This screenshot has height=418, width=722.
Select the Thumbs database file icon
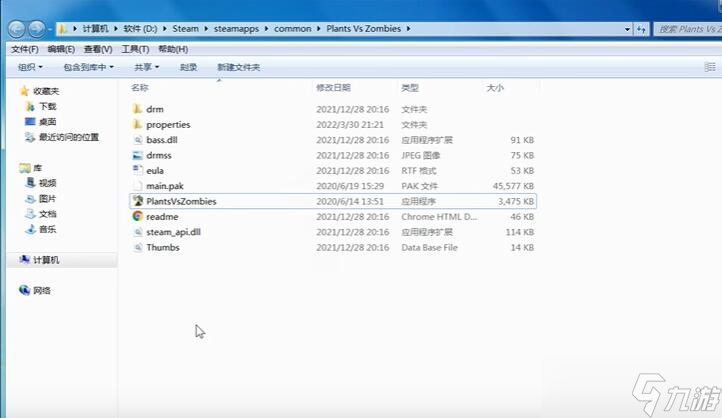[x=137, y=247]
